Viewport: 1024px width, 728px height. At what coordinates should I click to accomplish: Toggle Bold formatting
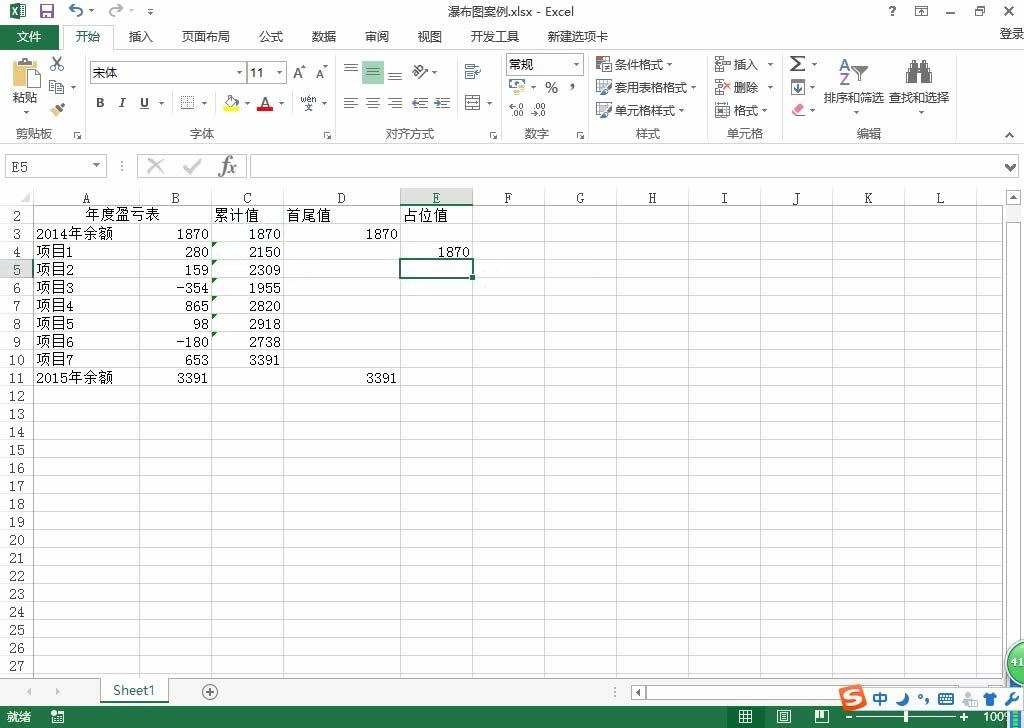click(x=100, y=103)
